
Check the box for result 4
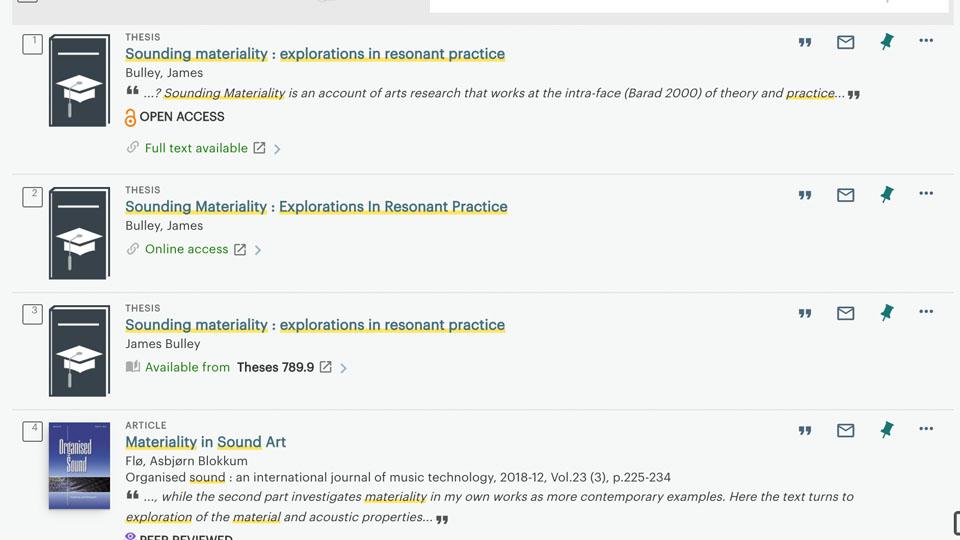(33, 432)
